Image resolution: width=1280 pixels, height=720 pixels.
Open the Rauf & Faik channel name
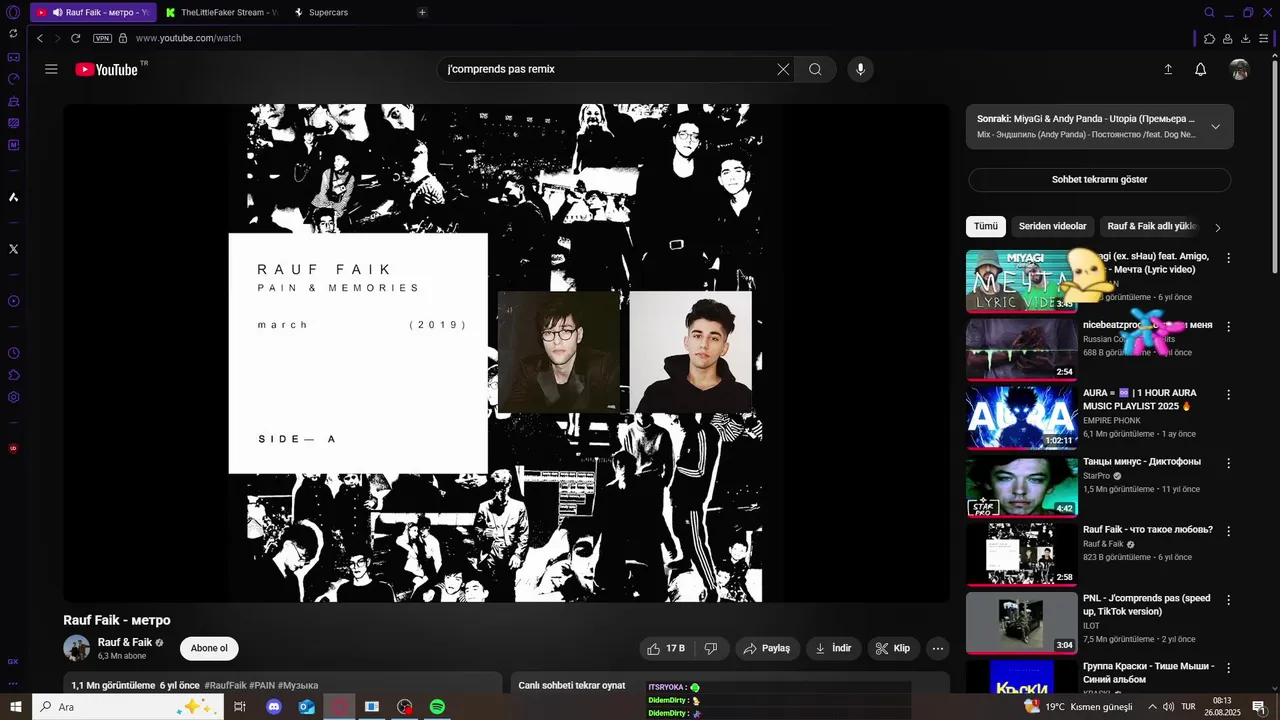point(125,642)
